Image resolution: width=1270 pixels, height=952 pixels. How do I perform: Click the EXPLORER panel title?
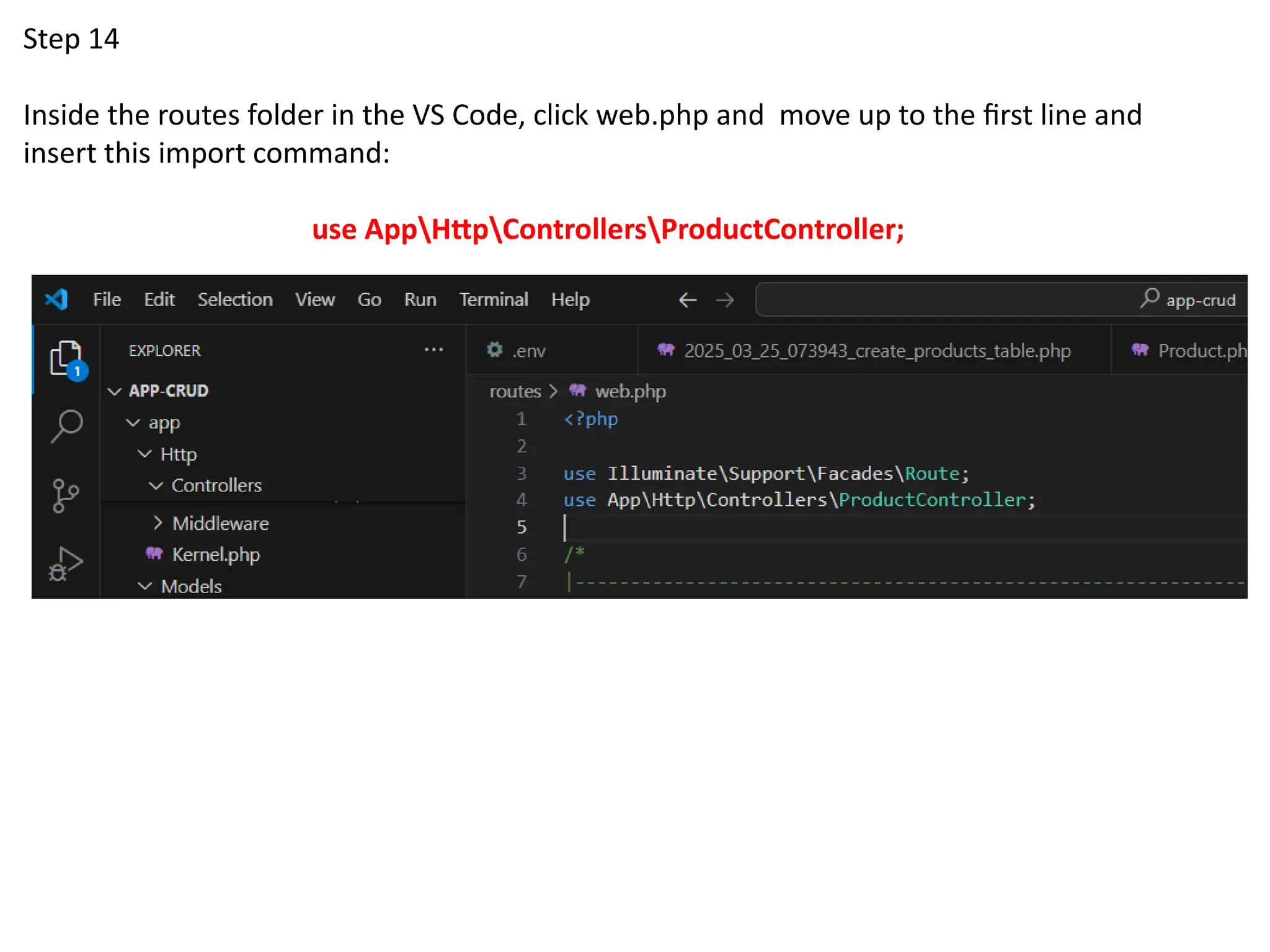(164, 351)
